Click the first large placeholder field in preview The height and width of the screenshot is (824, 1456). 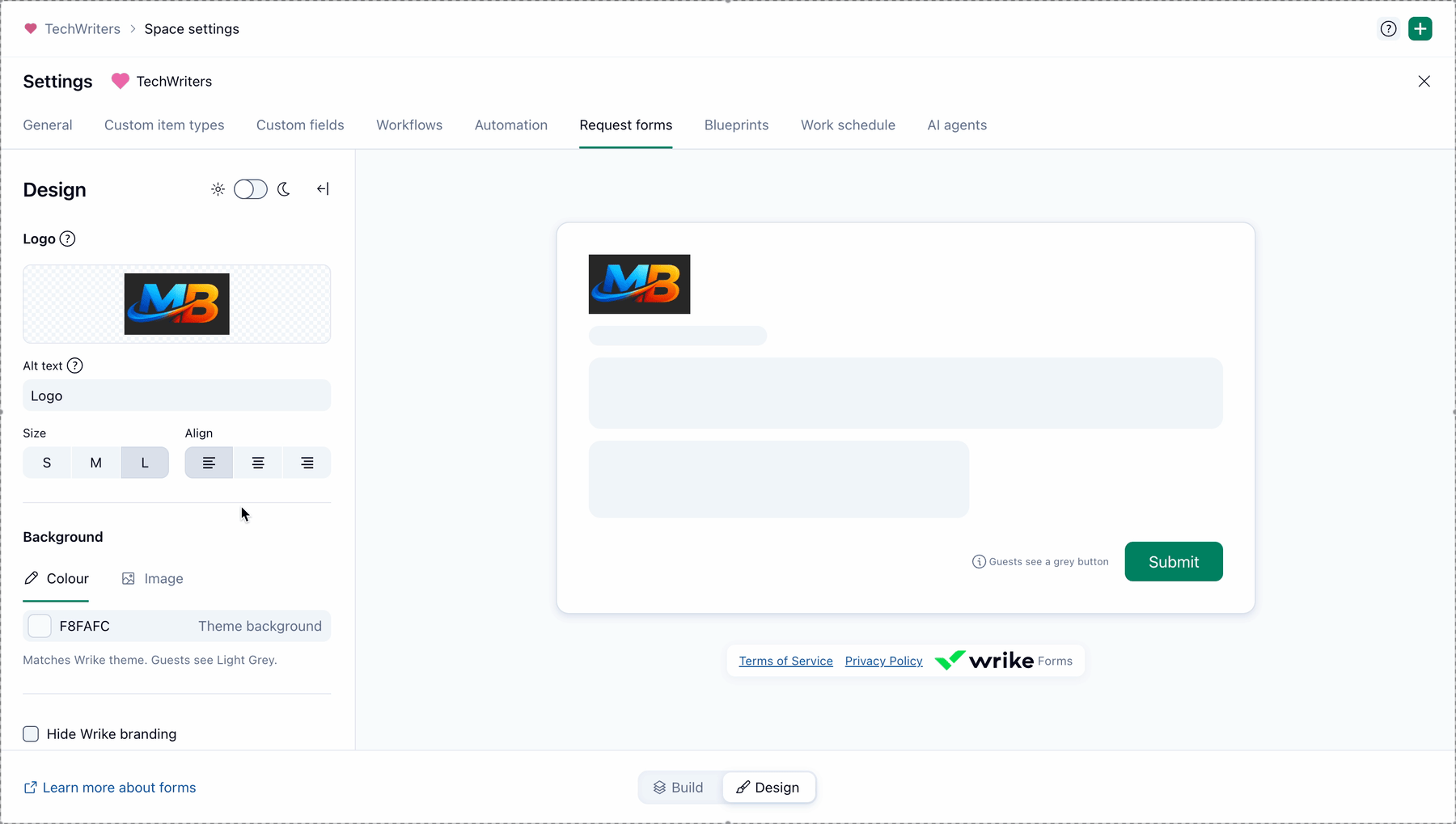pyautogui.click(x=905, y=393)
